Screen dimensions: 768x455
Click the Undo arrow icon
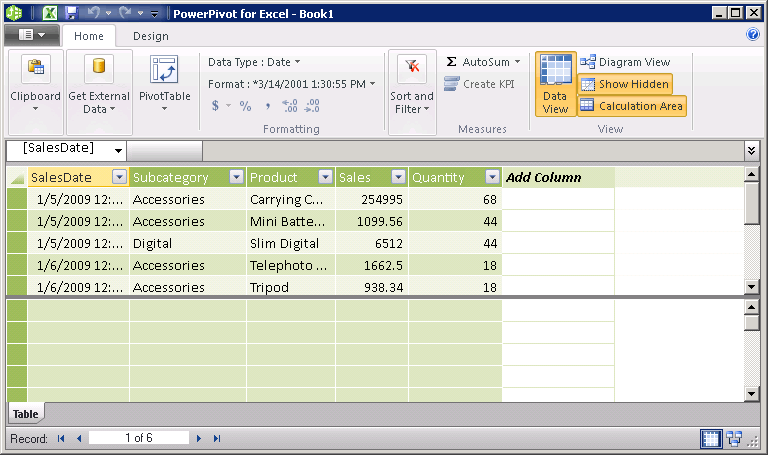coord(94,13)
